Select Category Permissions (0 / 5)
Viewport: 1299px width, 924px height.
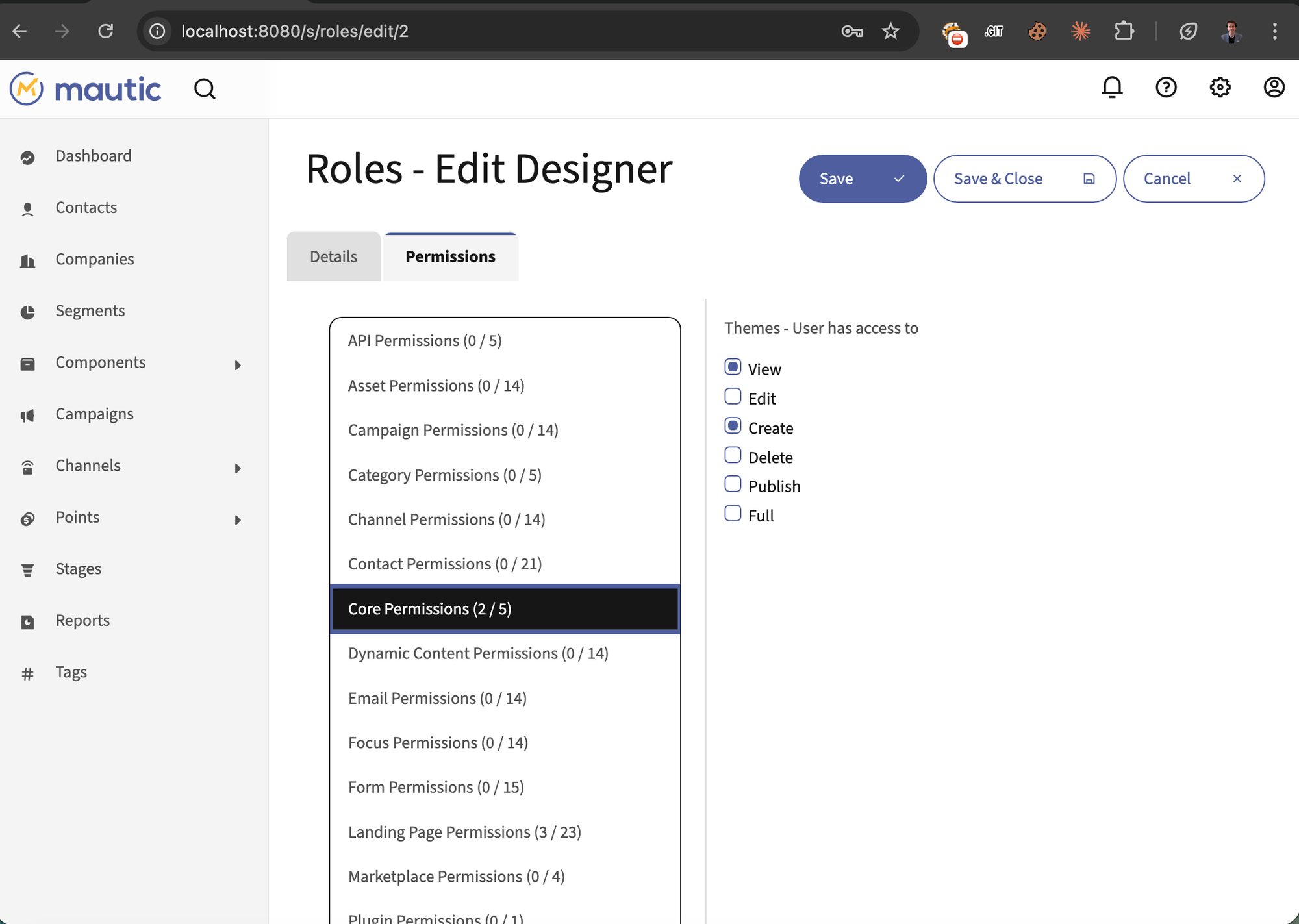click(x=505, y=475)
